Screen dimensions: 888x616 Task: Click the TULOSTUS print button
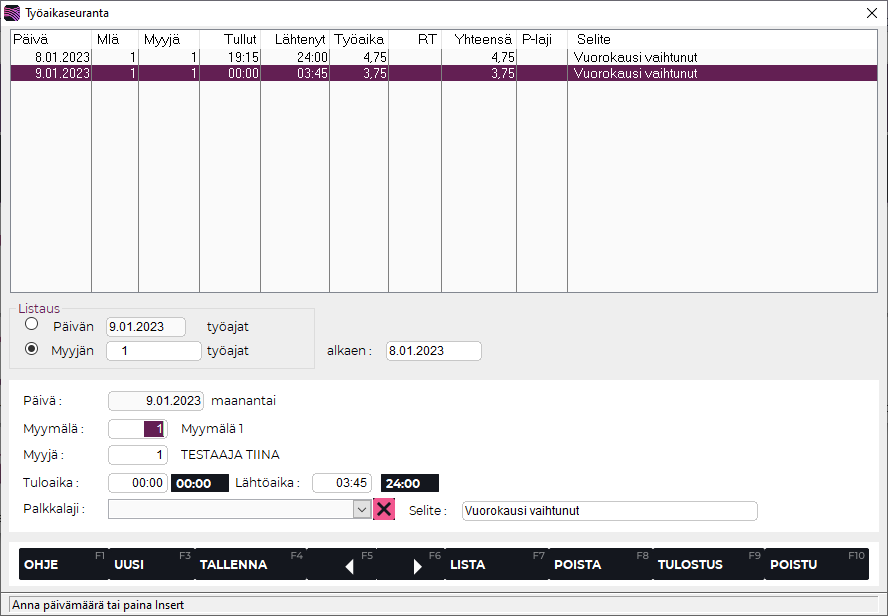(x=690, y=564)
